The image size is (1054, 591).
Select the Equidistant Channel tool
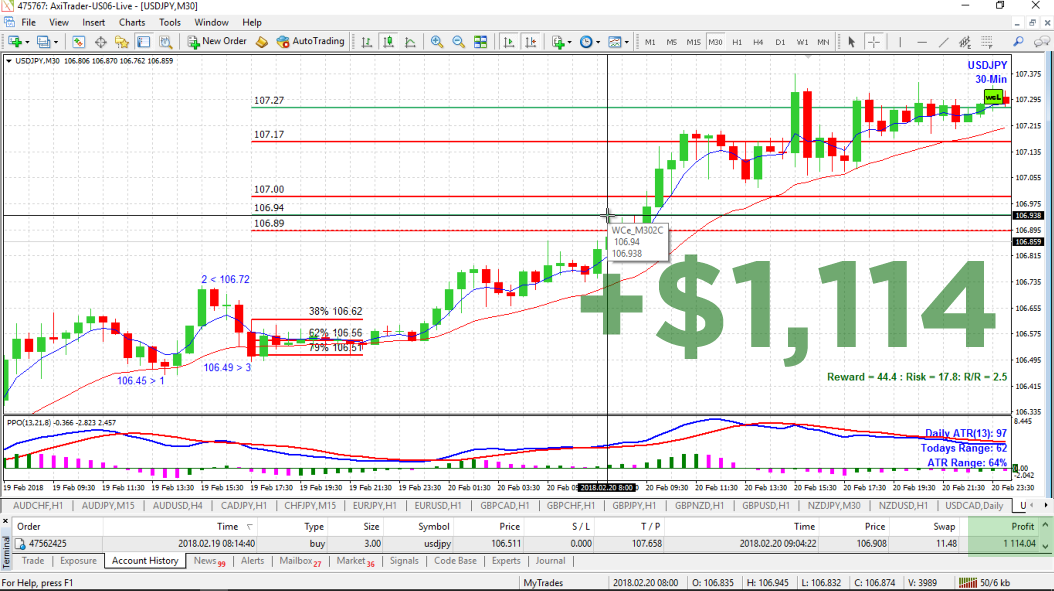pyautogui.click(x=965, y=42)
